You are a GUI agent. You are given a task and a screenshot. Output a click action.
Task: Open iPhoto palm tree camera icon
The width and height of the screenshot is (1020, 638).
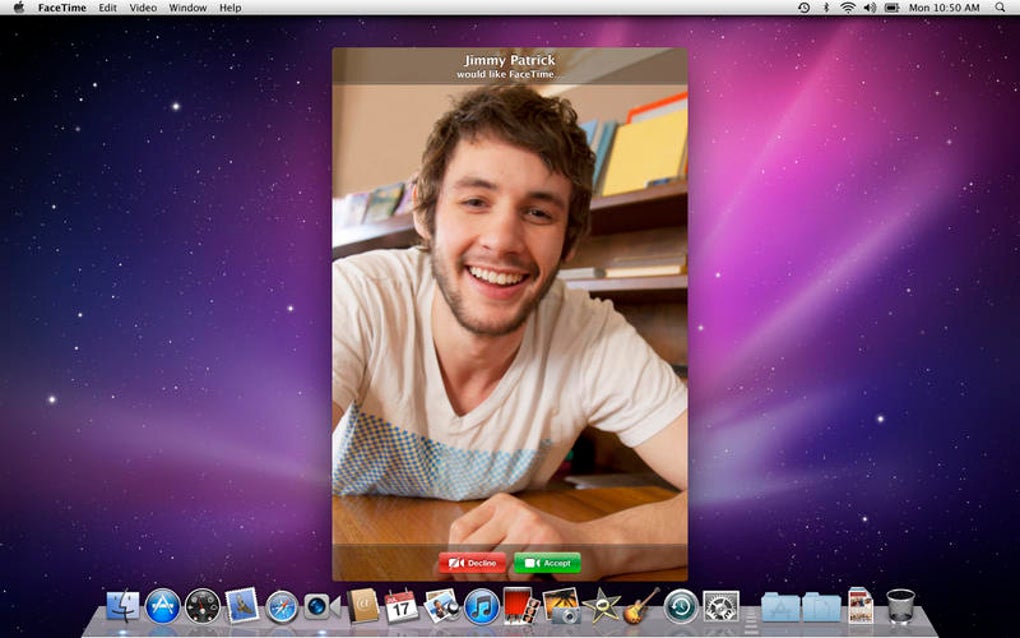(561, 606)
